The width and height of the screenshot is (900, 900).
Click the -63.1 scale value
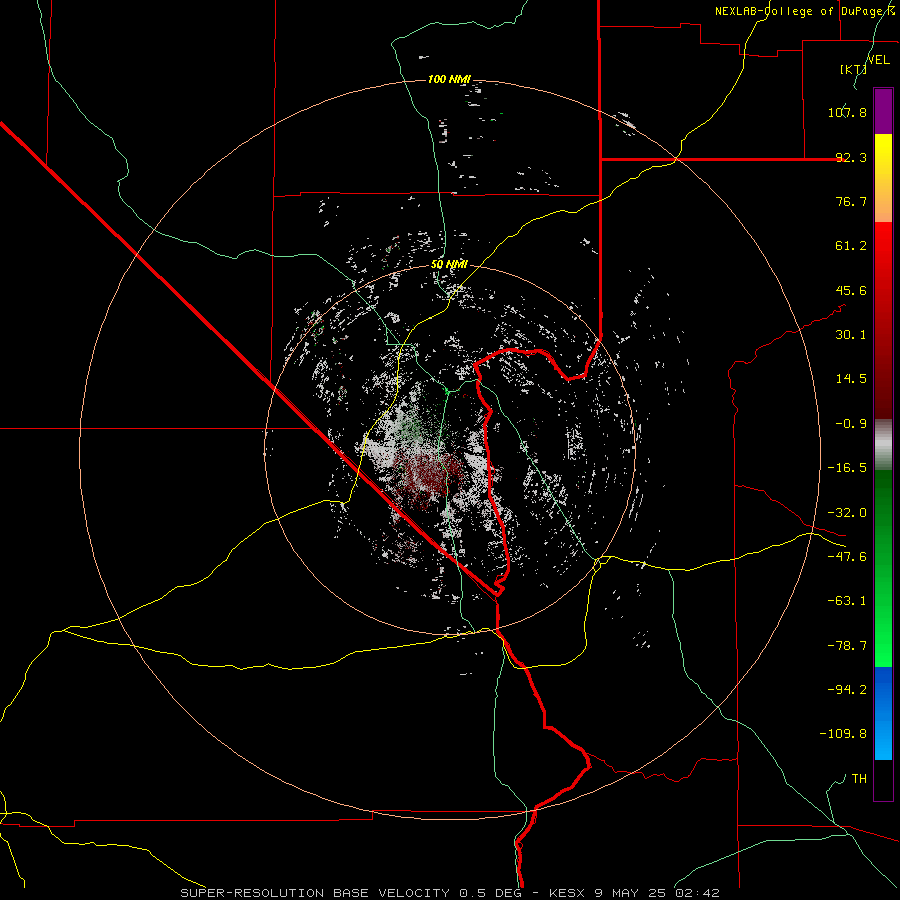coord(847,601)
